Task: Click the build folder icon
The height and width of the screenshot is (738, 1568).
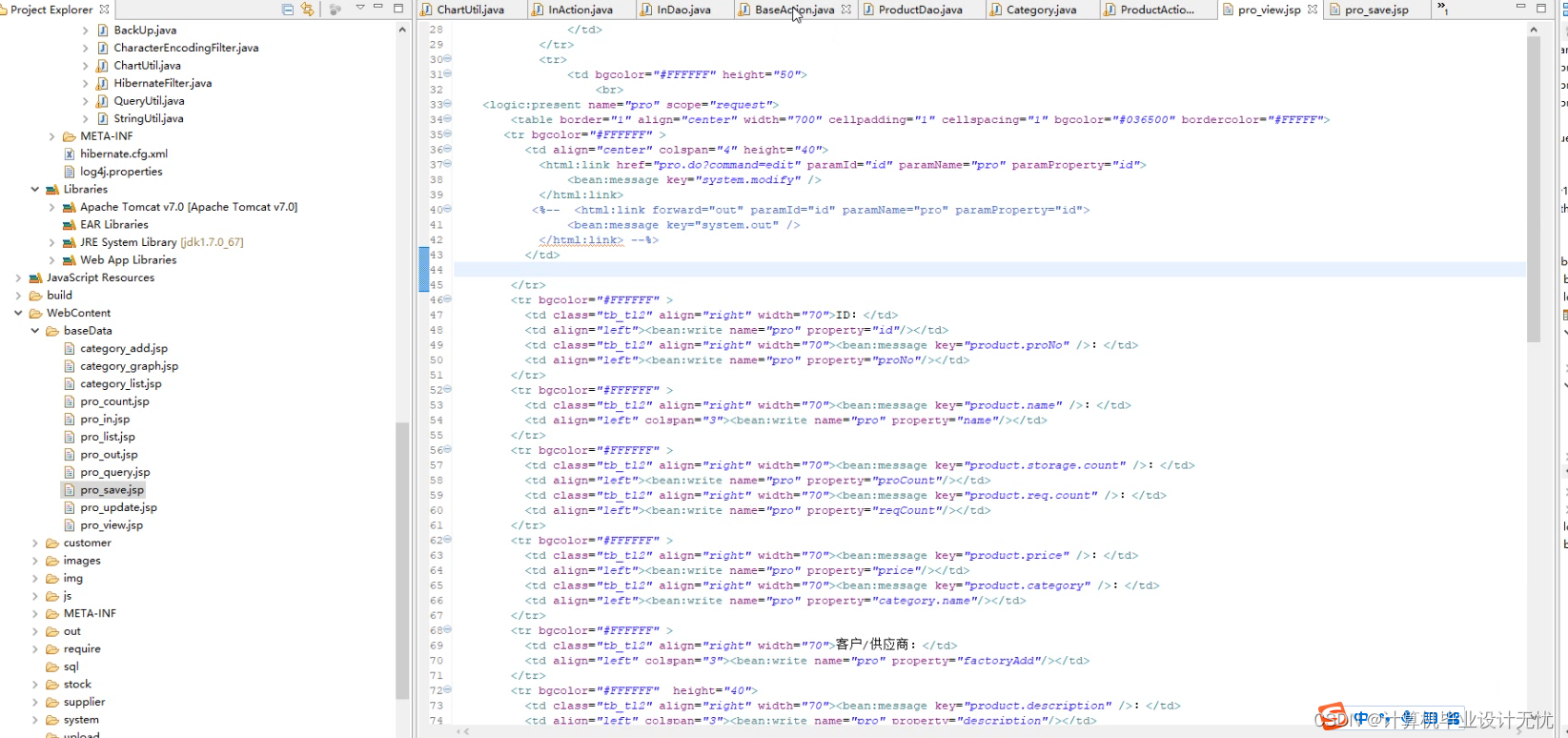Action: coord(35,296)
